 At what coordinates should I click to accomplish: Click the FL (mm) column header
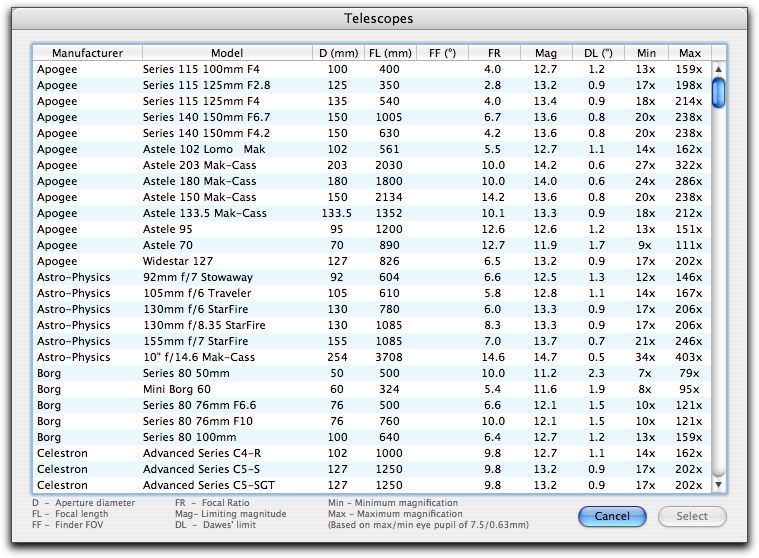389,53
